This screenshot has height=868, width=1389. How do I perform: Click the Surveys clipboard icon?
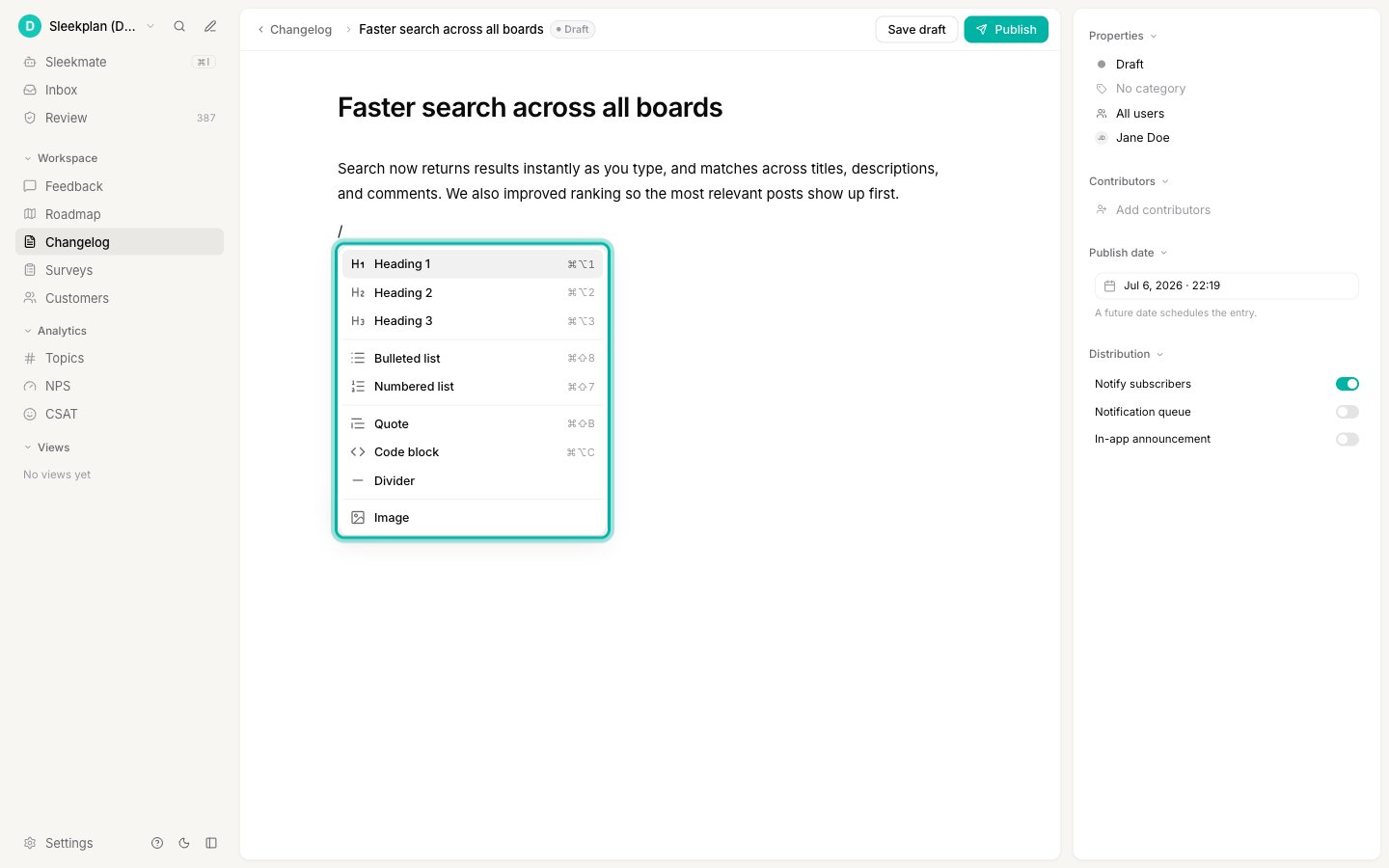(x=30, y=270)
